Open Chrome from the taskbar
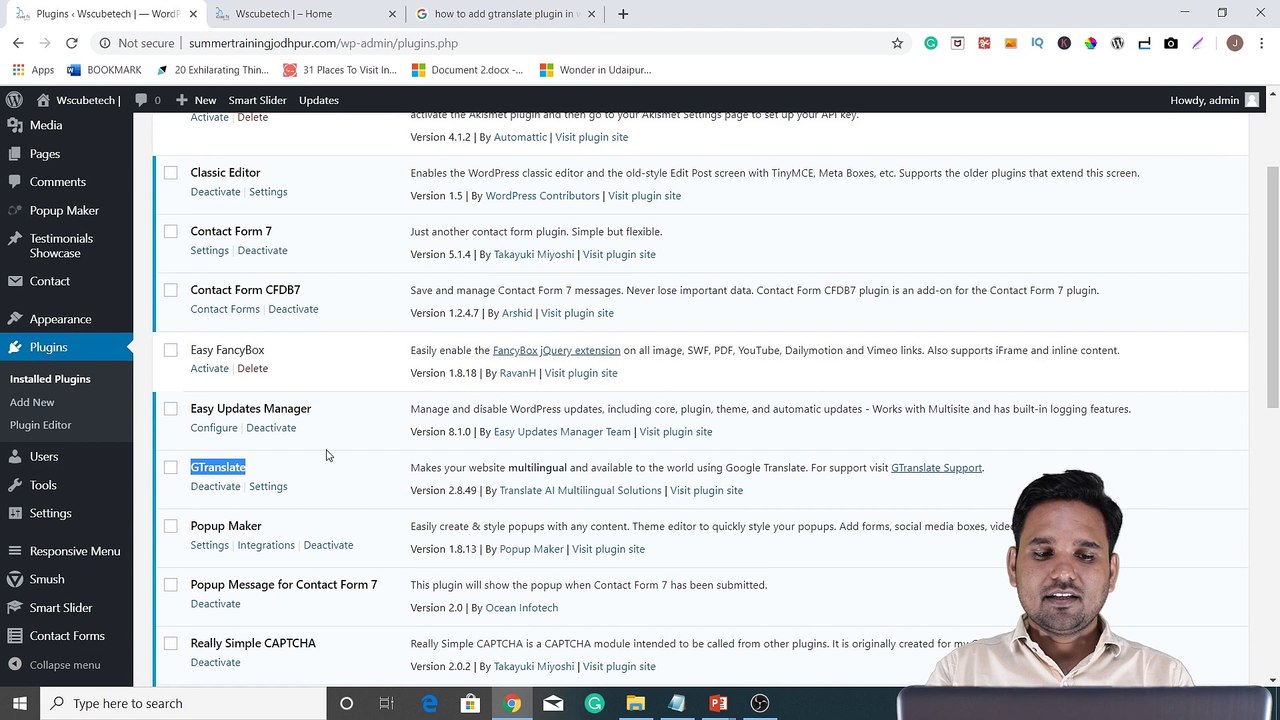Viewport: 1280px width, 720px height. (x=512, y=704)
